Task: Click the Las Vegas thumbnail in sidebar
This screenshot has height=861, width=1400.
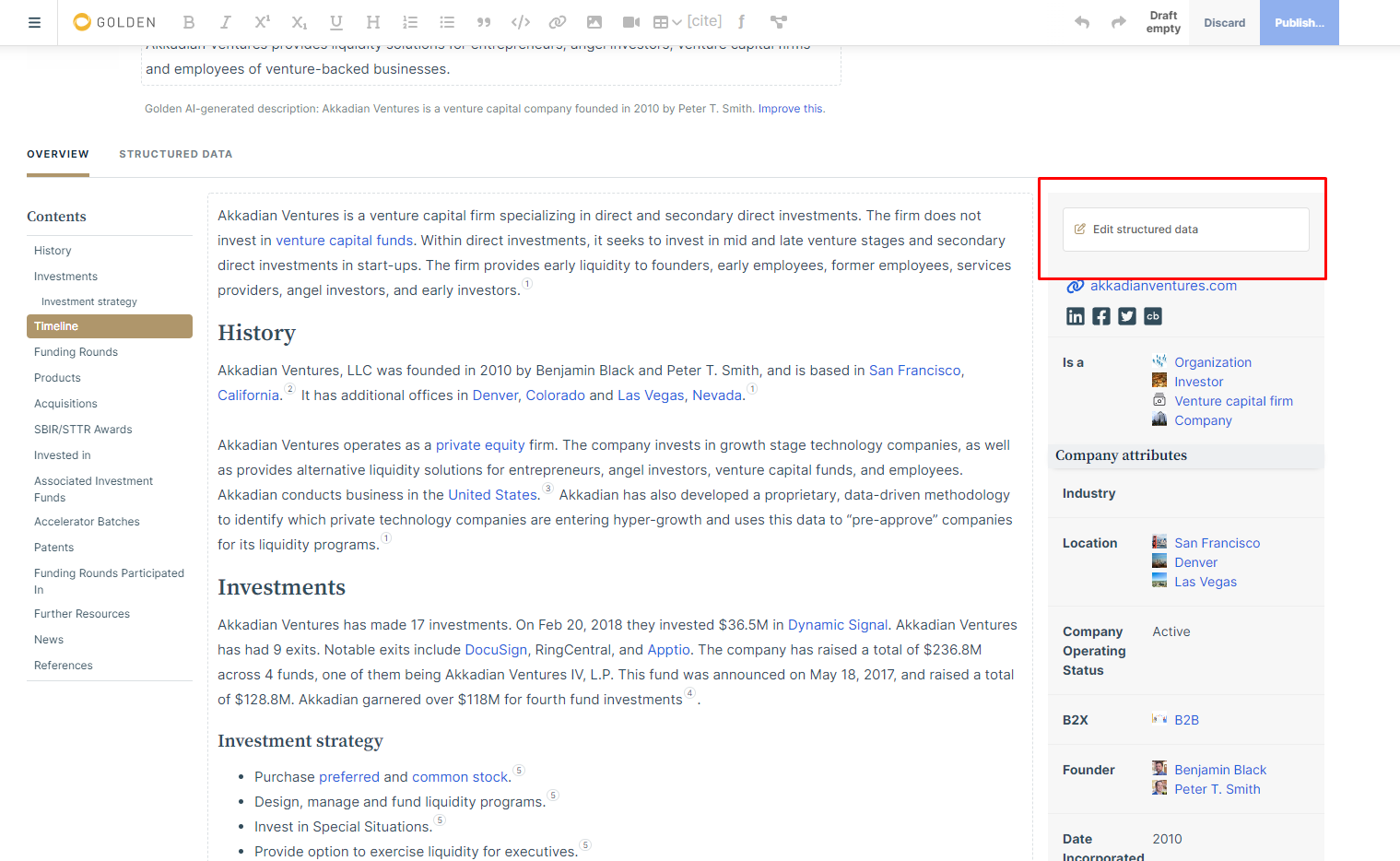Action: tap(1159, 581)
